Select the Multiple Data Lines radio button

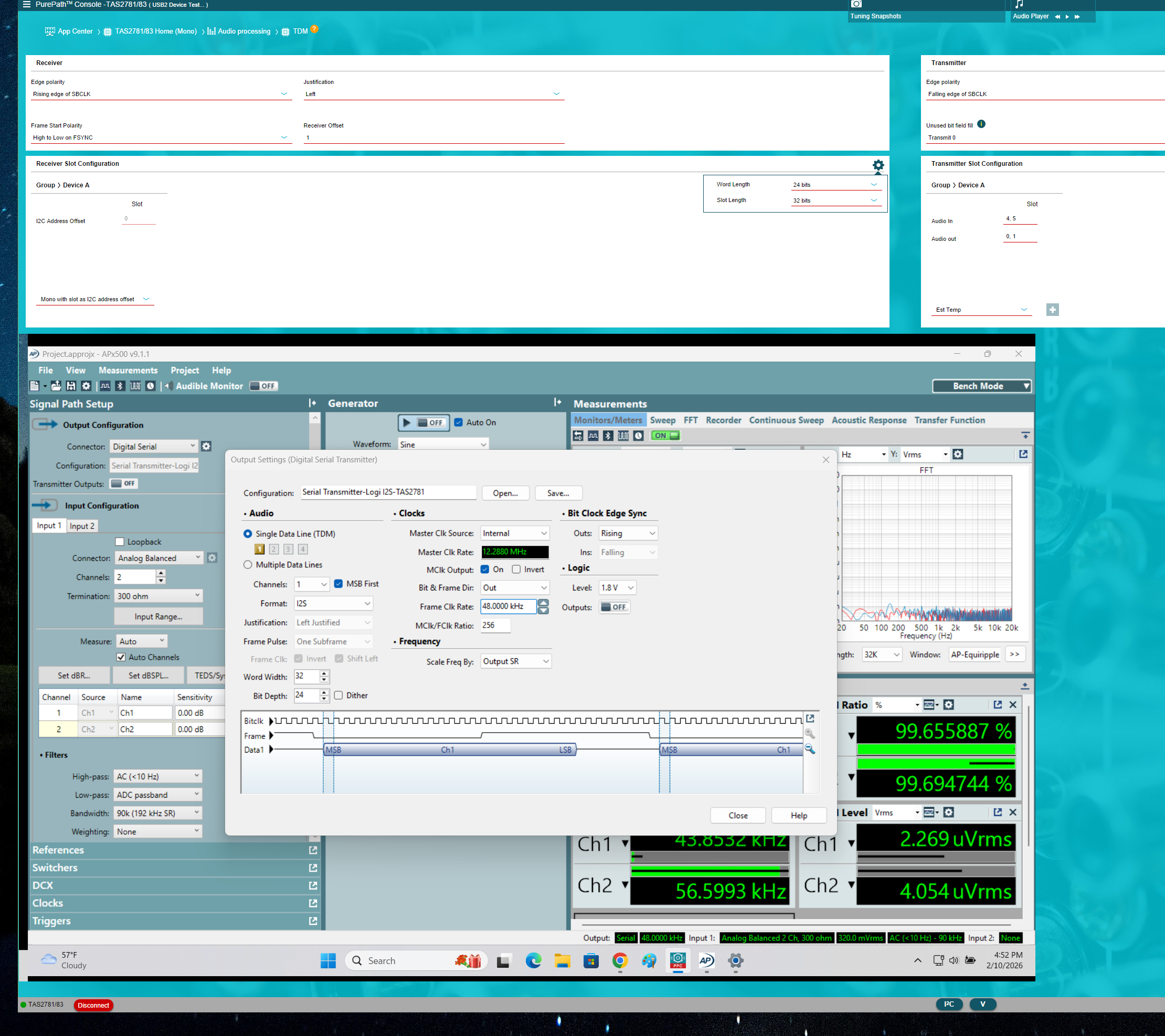coord(248,564)
